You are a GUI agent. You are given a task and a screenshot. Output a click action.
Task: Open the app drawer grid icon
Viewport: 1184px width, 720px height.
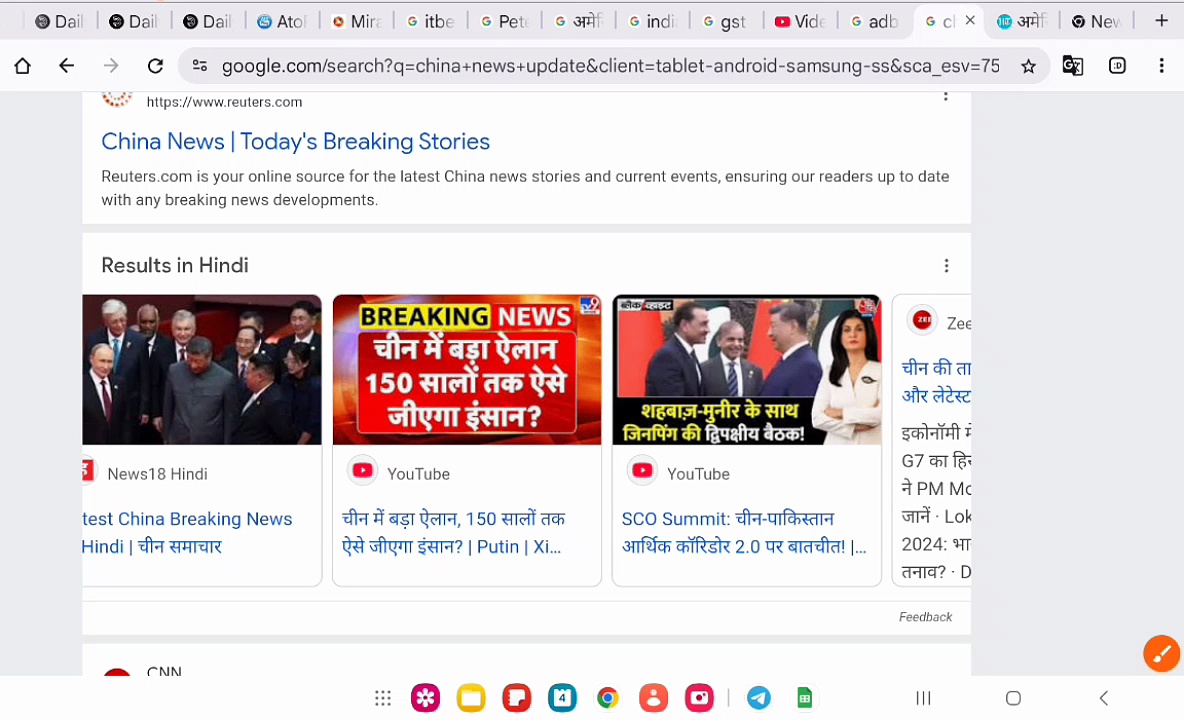(383, 698)
